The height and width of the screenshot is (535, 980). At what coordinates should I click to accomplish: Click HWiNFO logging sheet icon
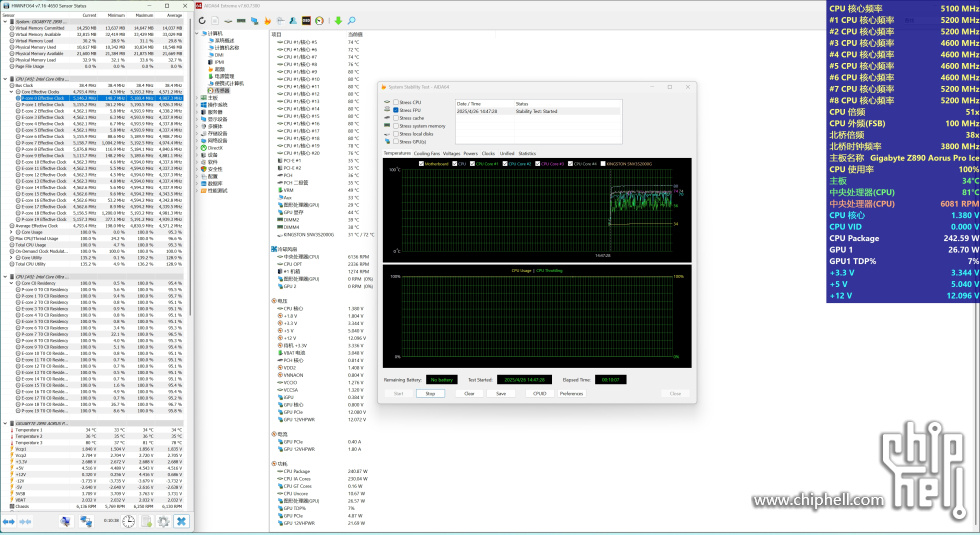pyautogui.click(x=146, y=521)
